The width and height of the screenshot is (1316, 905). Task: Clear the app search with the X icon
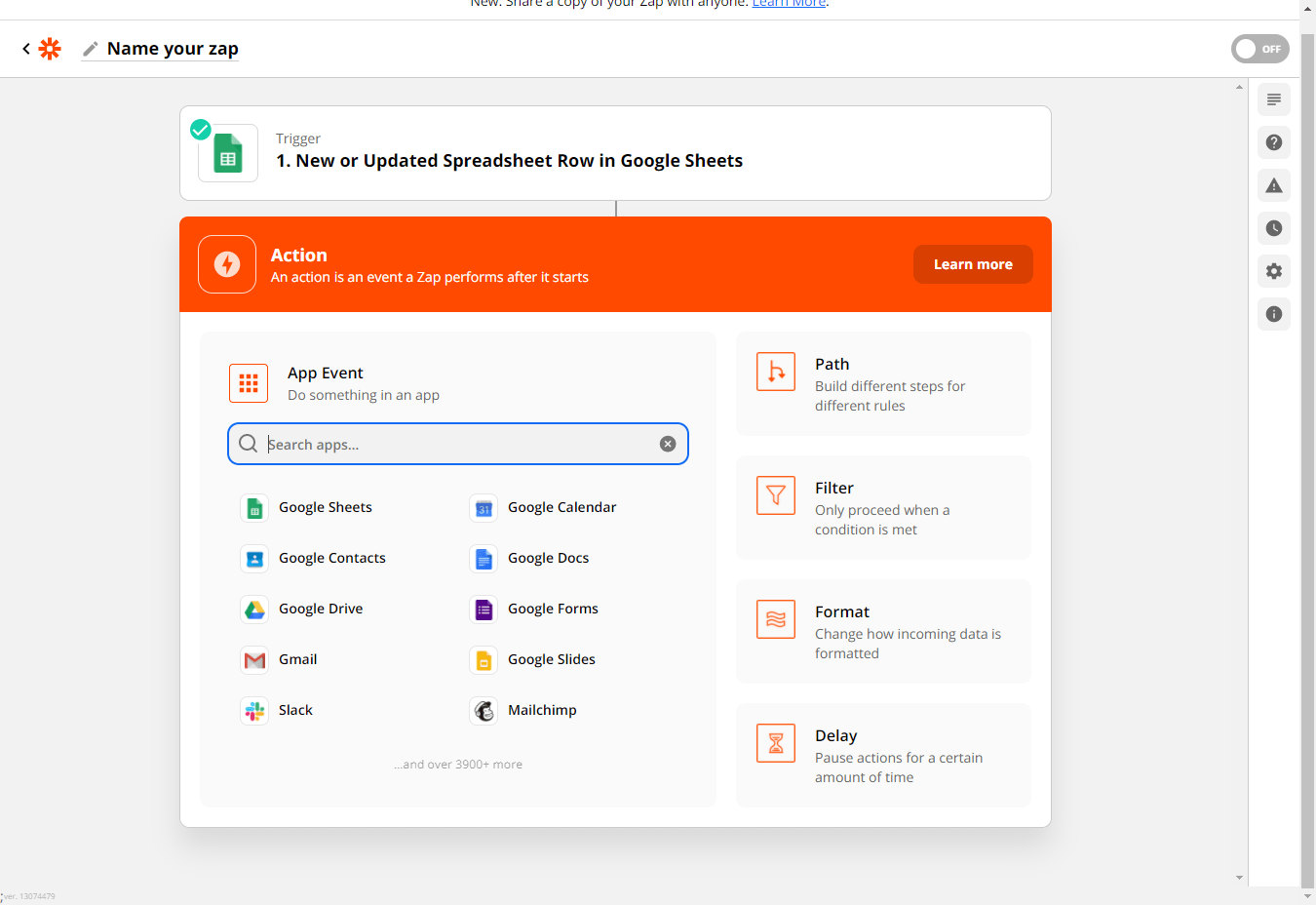(668, 444)
